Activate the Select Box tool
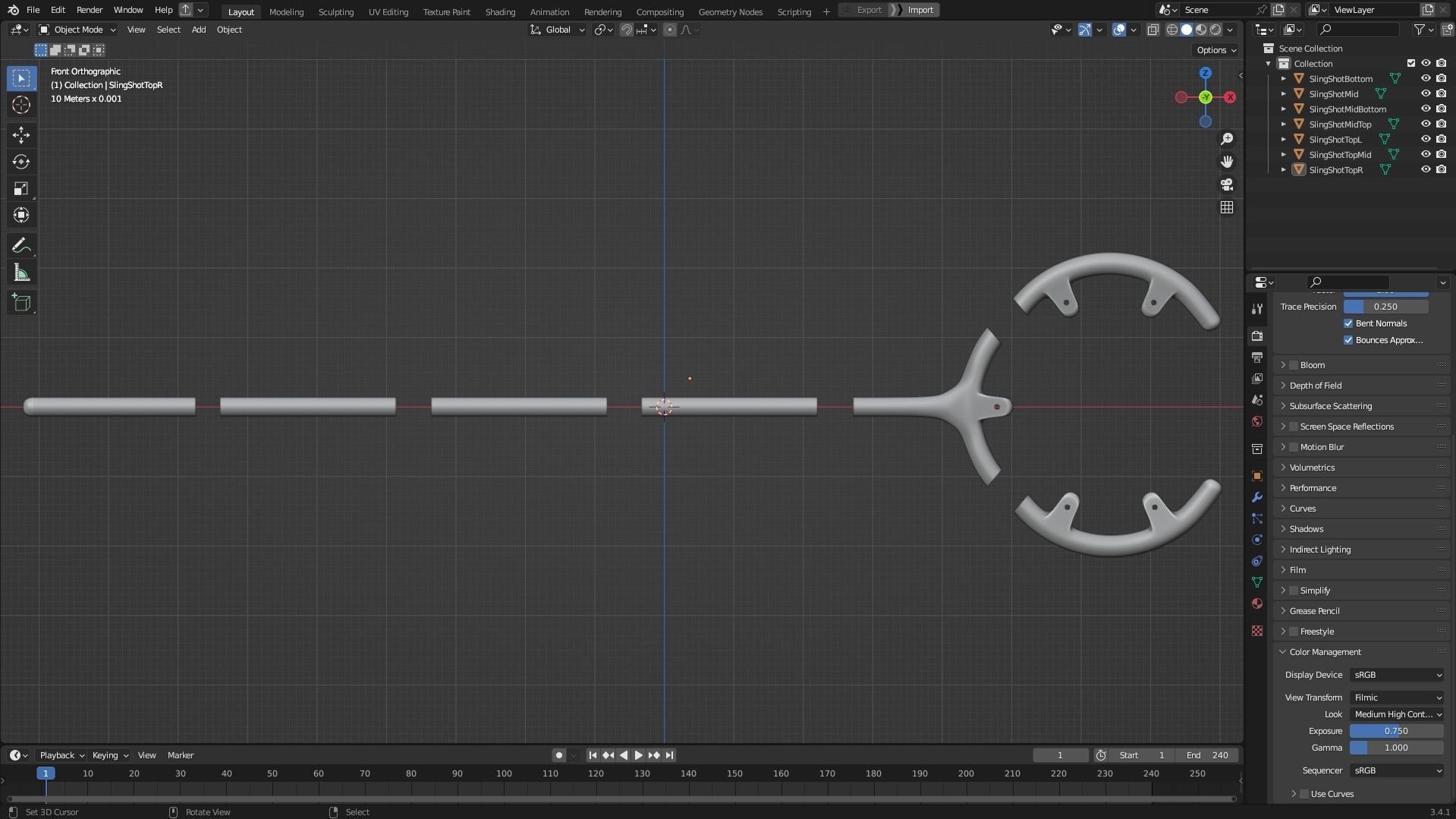 [x=21, y=78]
